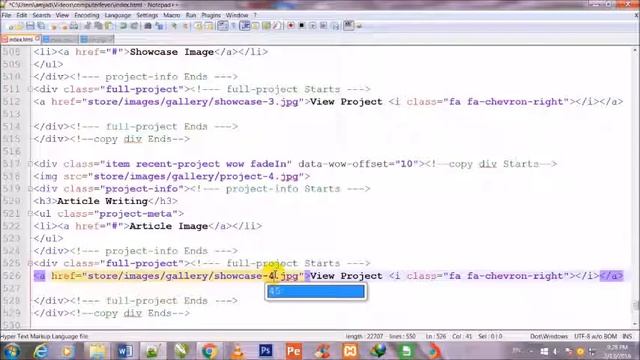This screenshot has width=640, height=360.
Task: Collapse the fold marker at line 521
Action: pos(30,213)
